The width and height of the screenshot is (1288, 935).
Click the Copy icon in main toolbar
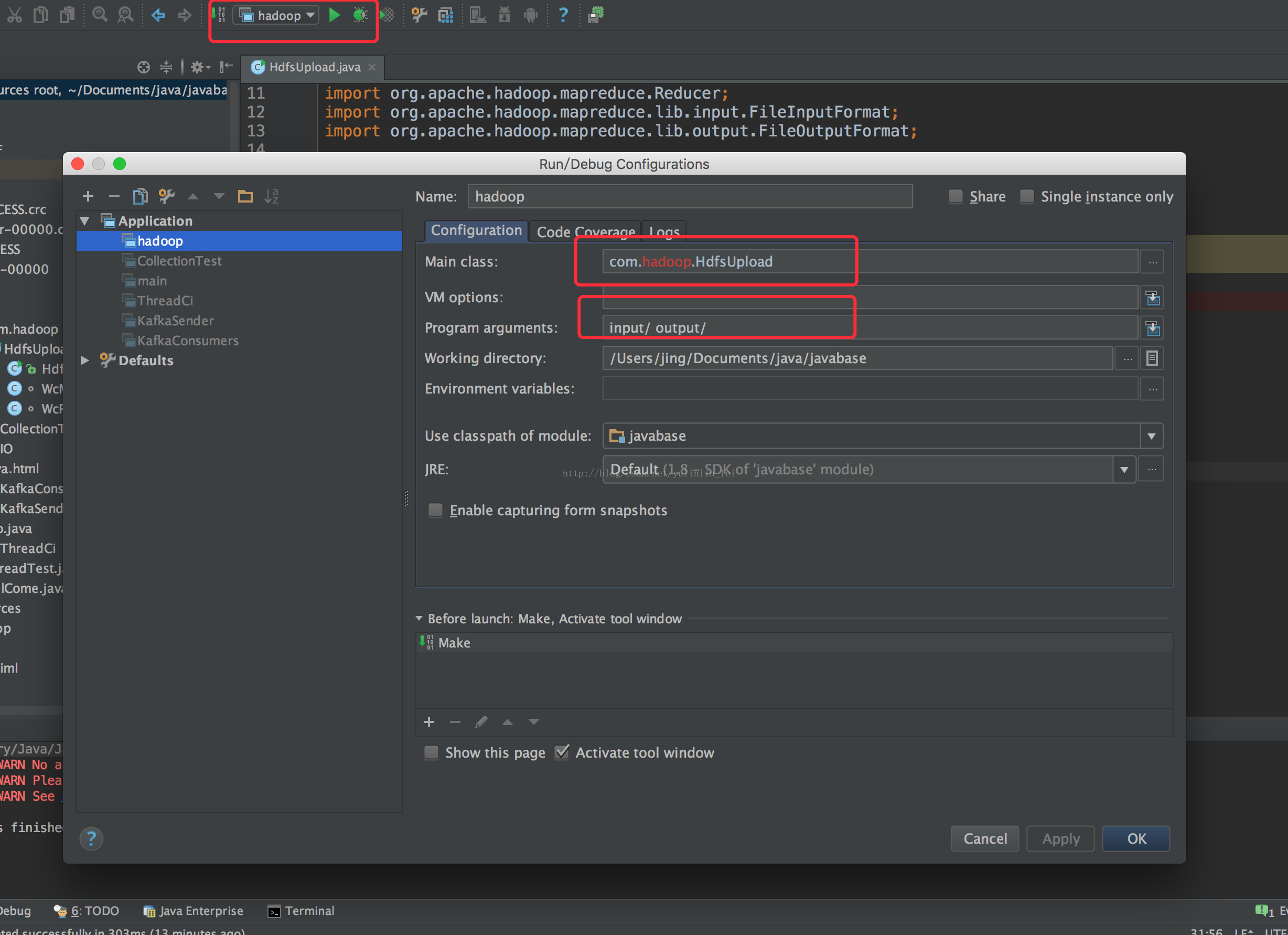click(41, 15)
